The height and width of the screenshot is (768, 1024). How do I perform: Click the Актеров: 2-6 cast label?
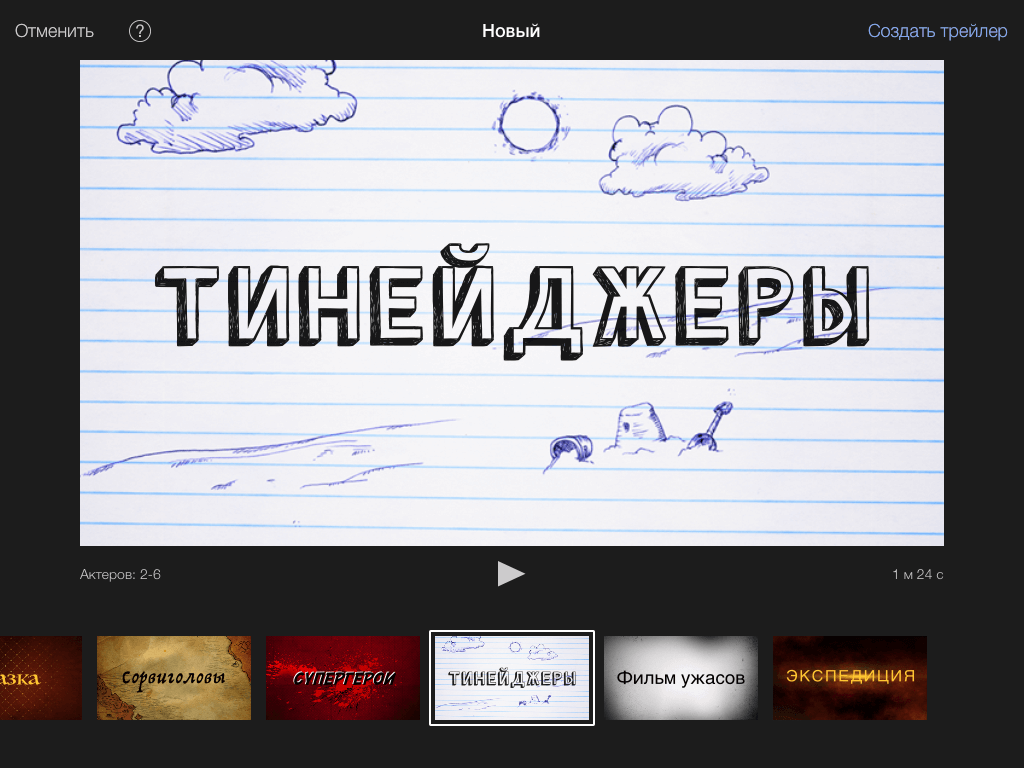[120, 574]
